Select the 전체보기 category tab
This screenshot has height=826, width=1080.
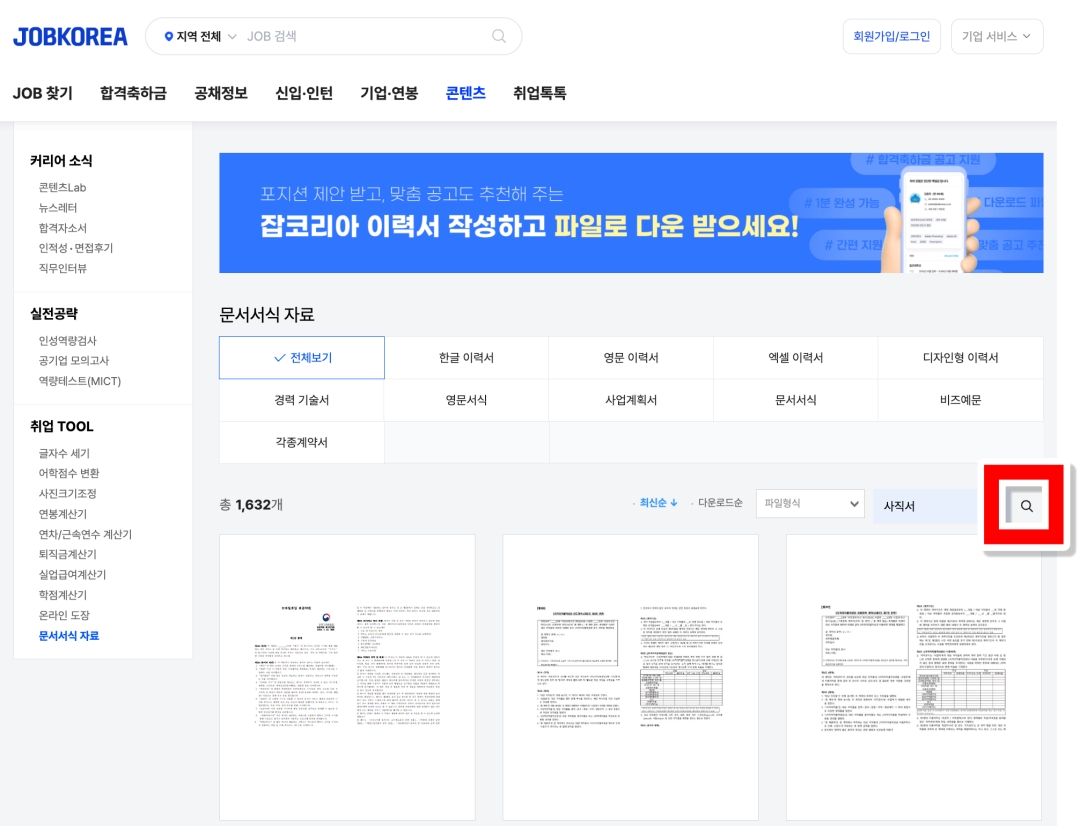(x=302, y=358)
